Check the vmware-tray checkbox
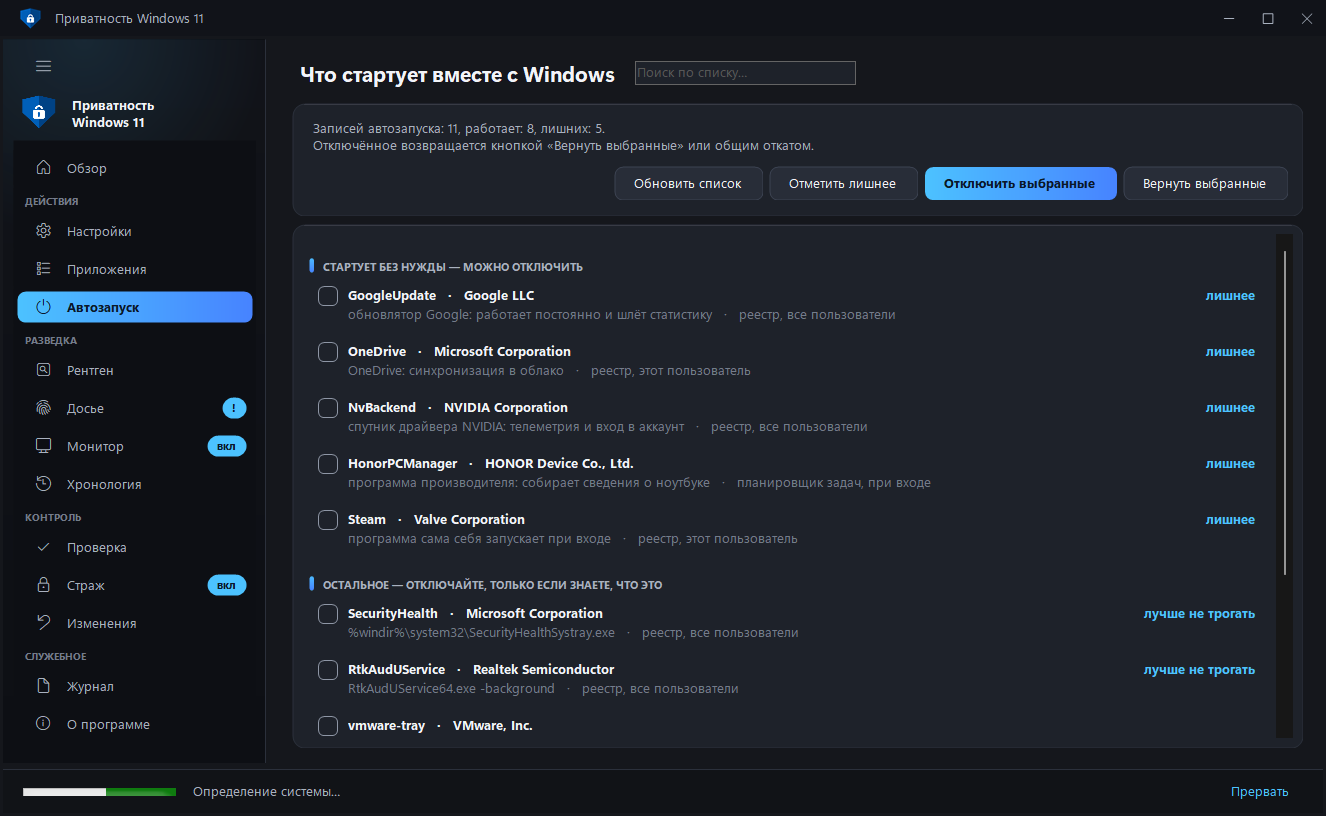The height and width of the screenshot is (816, 1326). pos(328,726)
